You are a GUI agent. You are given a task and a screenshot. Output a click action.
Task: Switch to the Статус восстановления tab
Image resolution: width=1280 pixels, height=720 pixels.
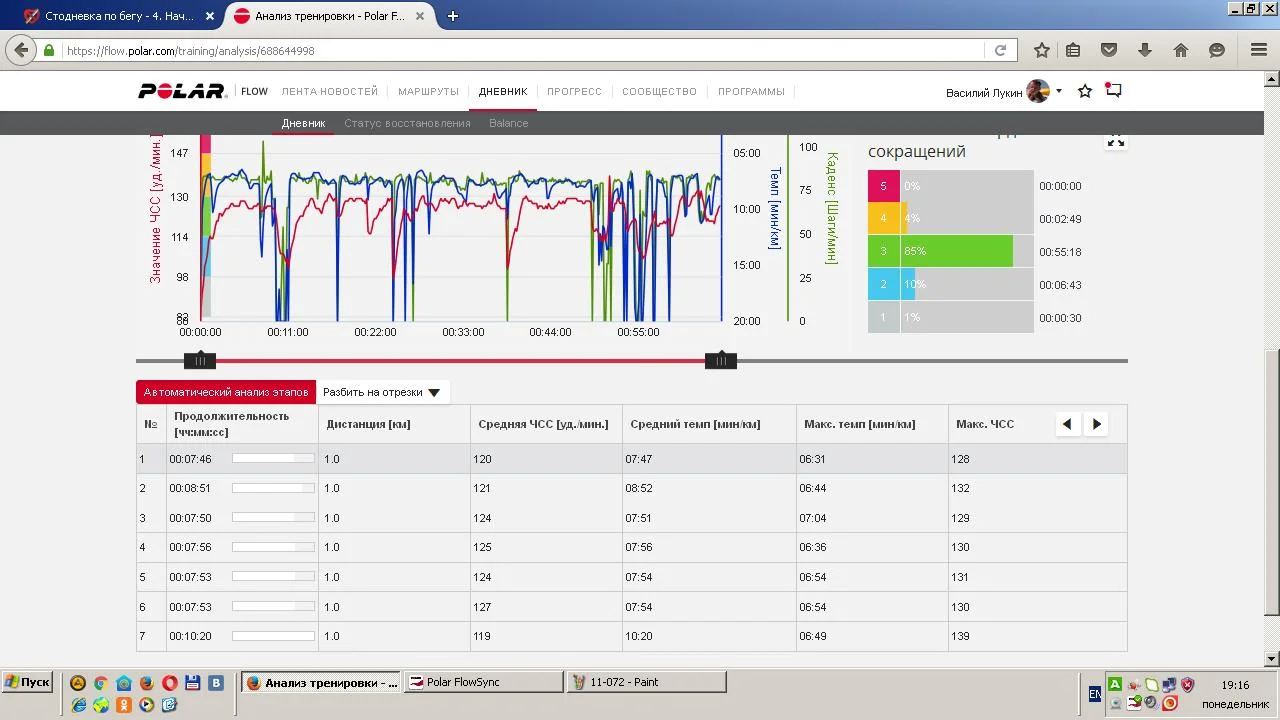pos(407,123)
